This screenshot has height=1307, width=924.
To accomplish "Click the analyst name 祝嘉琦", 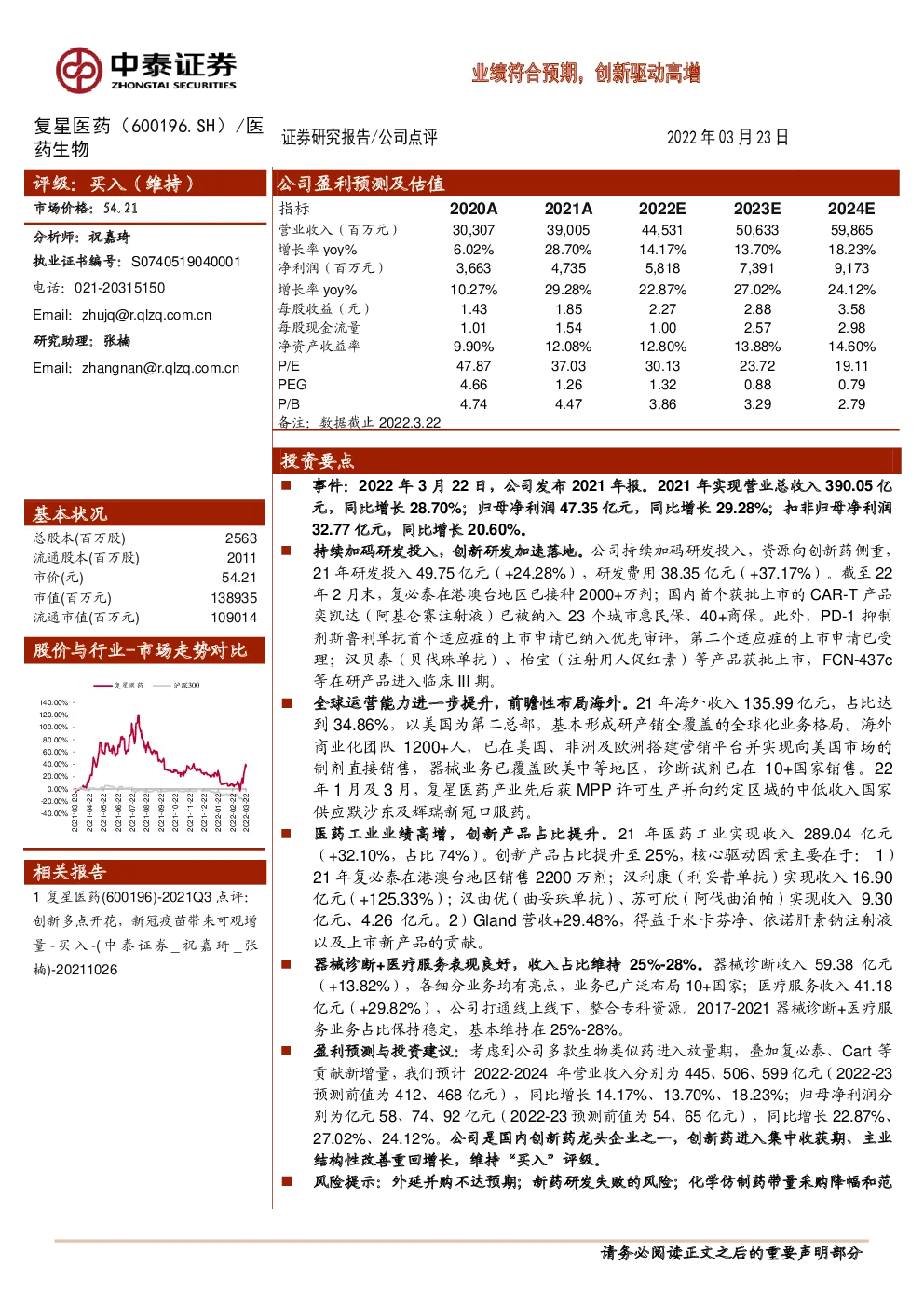I will point(110,237).
